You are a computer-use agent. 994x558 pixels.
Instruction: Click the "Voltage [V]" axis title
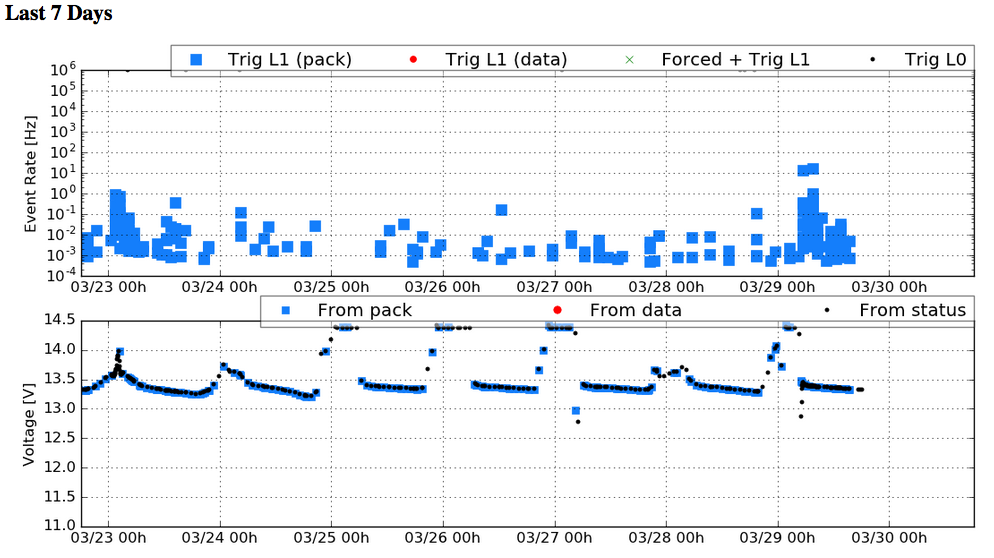(29, 426)
